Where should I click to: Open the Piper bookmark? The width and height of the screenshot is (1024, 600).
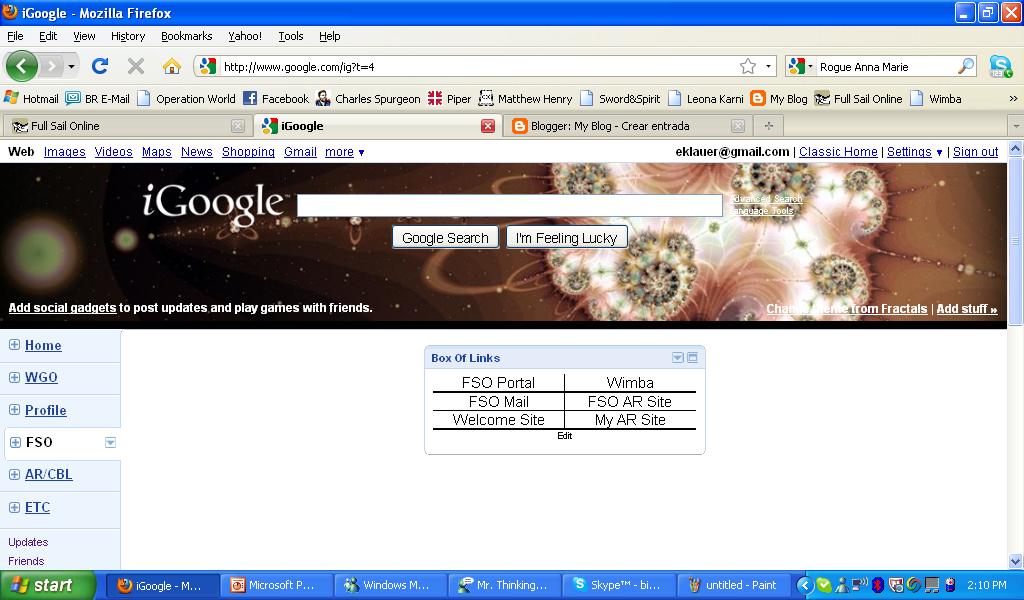pos(449,99)
